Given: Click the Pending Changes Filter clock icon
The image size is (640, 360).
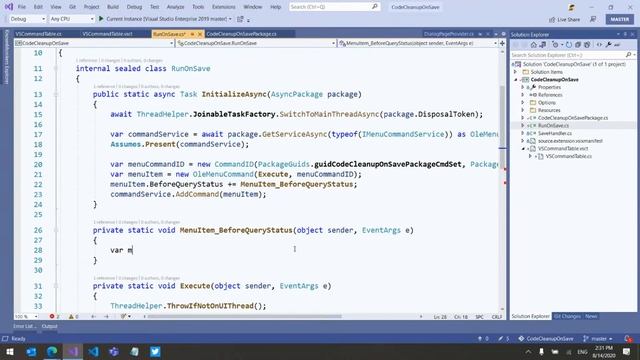Looking at the screenshot, I should coord(556,45).
